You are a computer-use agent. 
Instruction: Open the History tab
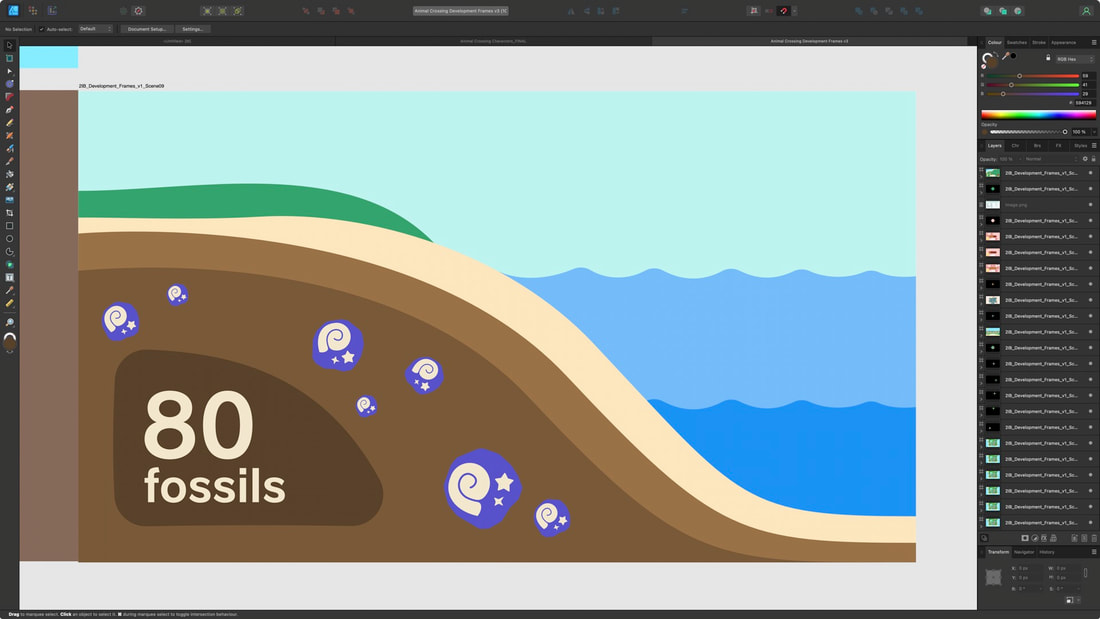click(x=1047, y=552)
